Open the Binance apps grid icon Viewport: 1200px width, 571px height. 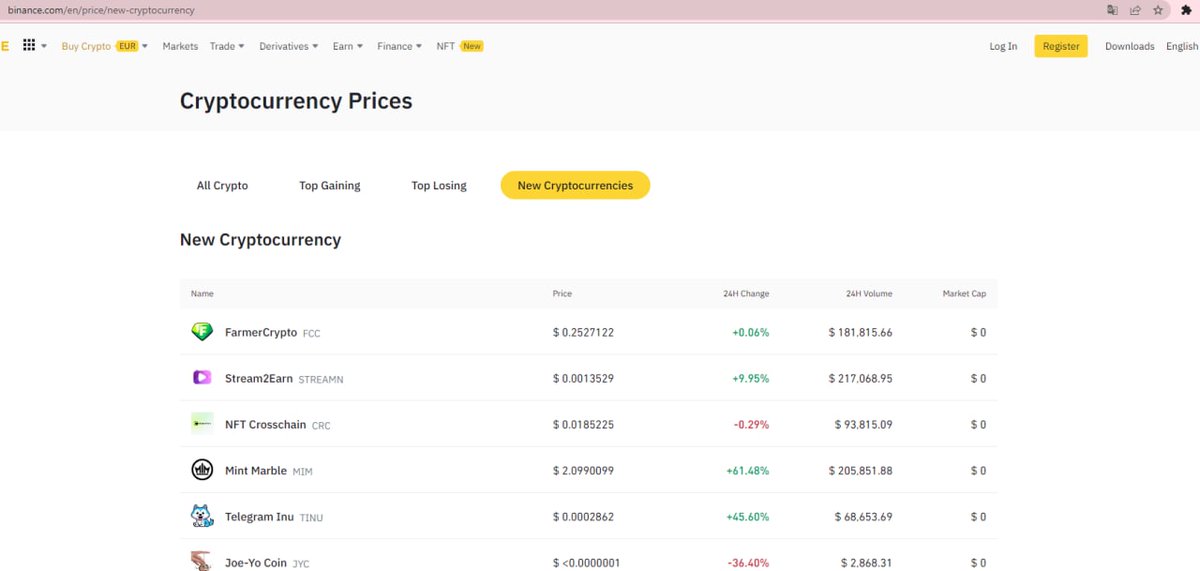click(x=29, y=46)
